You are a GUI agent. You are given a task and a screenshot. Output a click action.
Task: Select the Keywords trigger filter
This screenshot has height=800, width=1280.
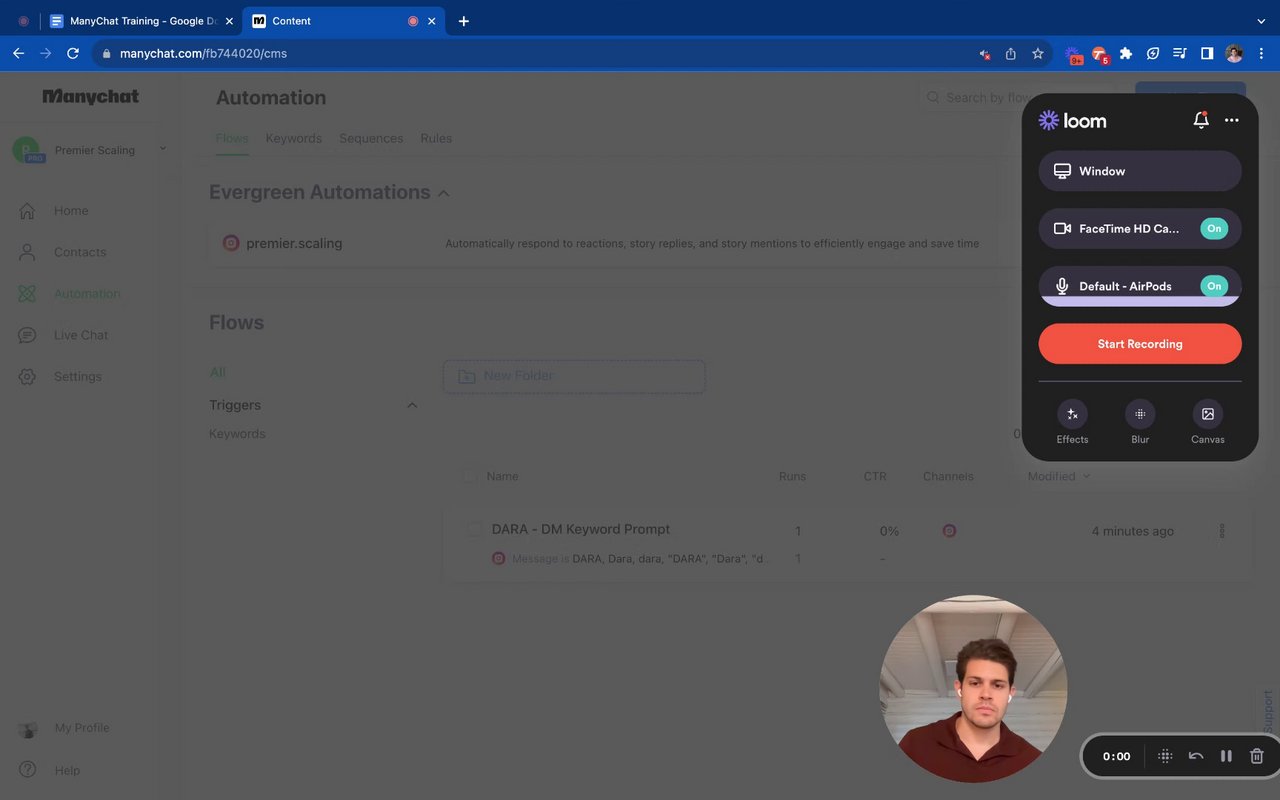237,434
